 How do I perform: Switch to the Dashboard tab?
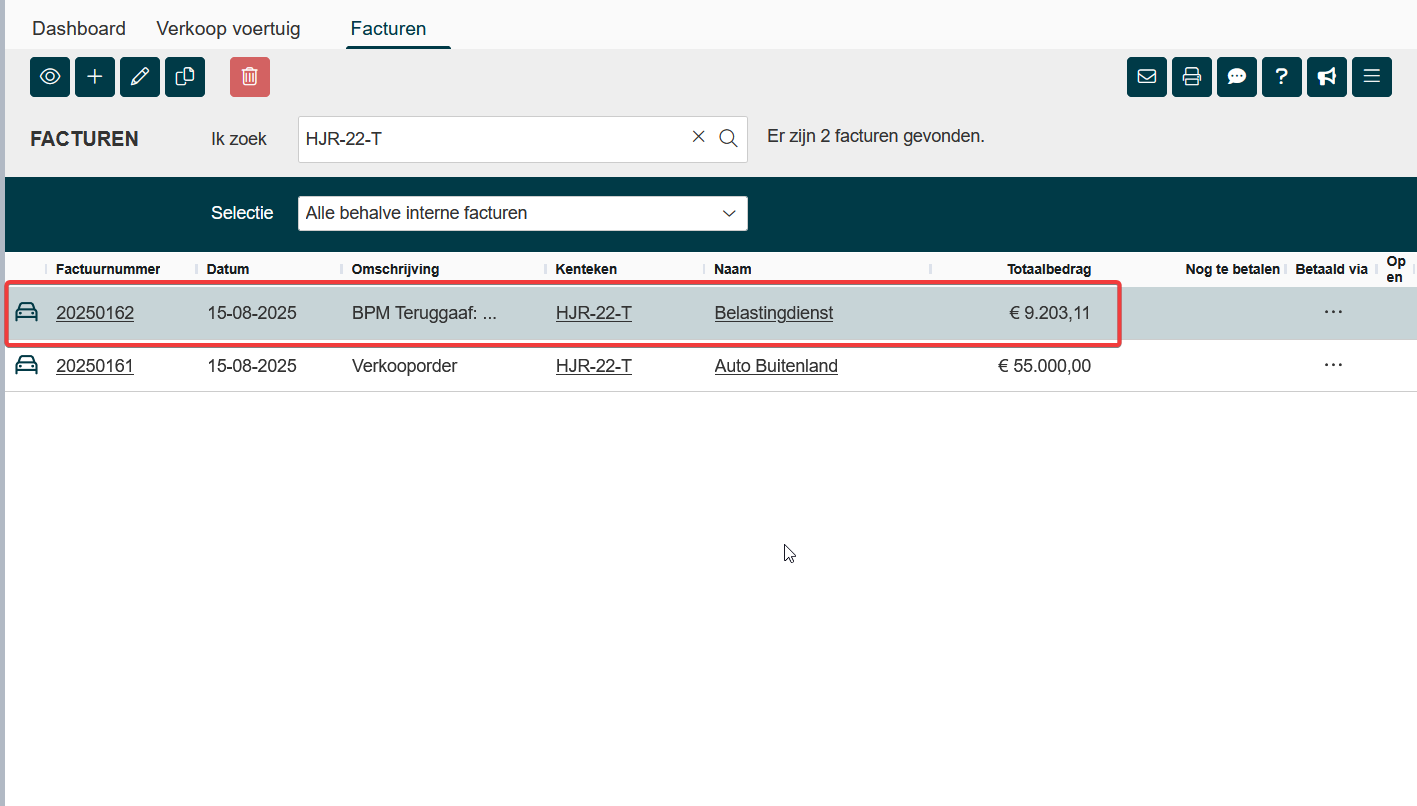(x=79, y=28)
